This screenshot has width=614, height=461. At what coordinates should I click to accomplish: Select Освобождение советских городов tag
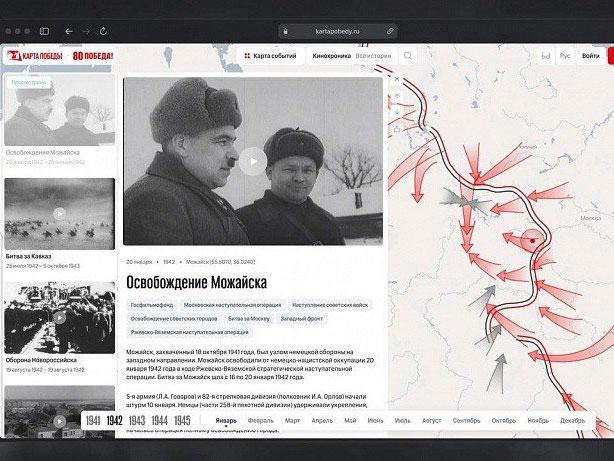click(x=174, y=318)
